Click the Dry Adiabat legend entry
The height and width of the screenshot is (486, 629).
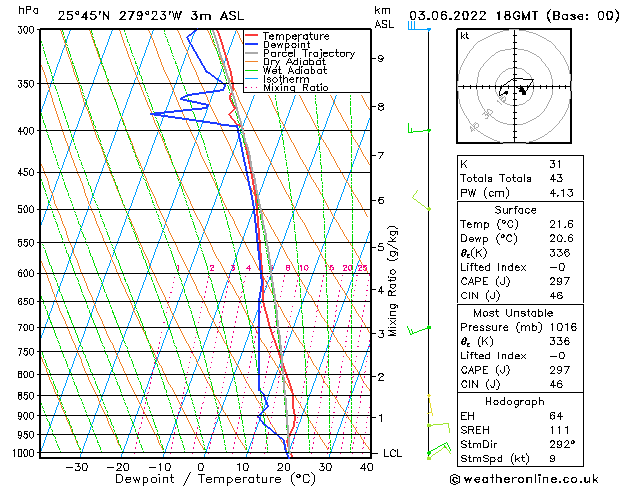point(285,62)
